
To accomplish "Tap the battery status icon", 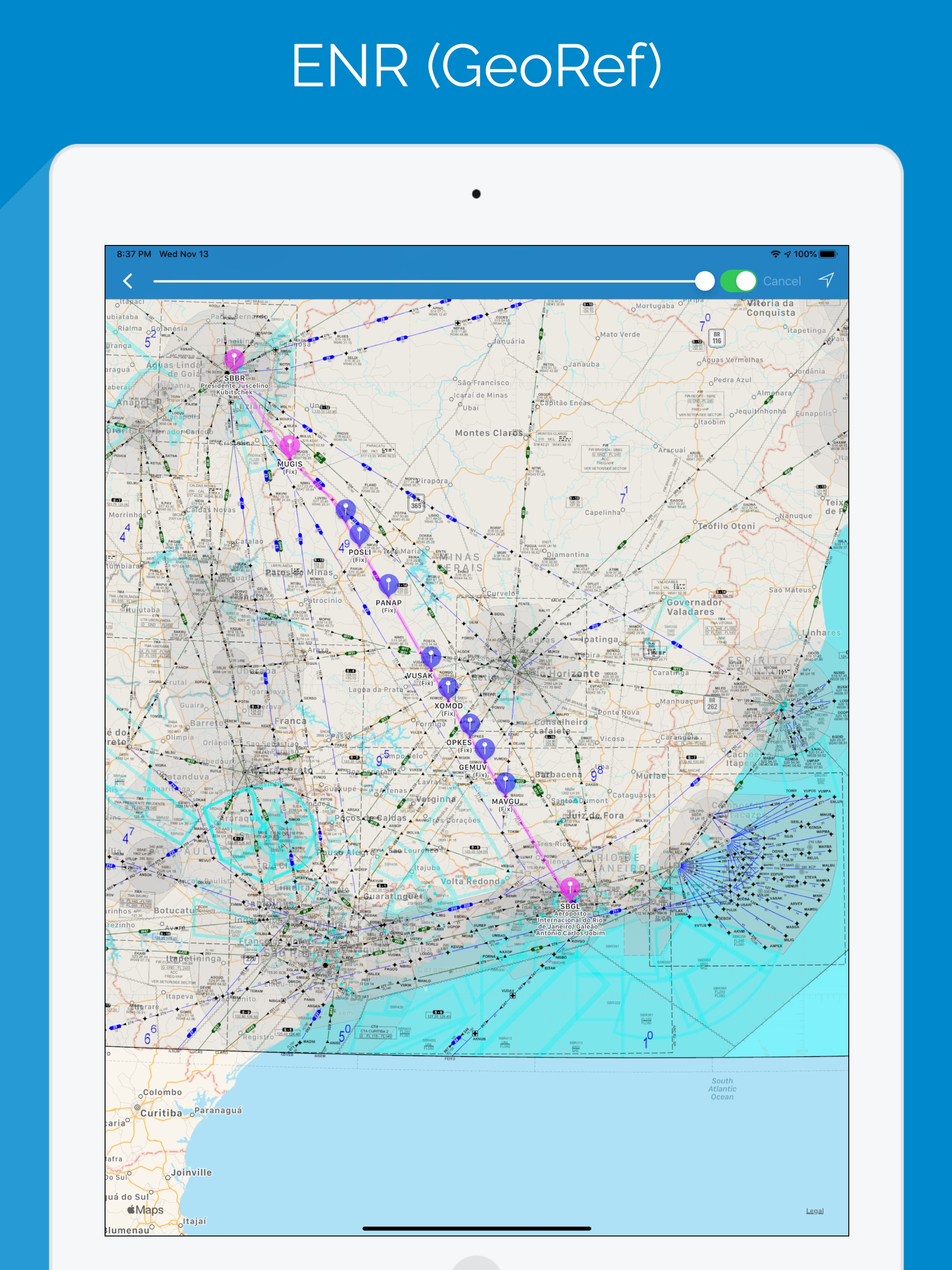I will point(828,254).
